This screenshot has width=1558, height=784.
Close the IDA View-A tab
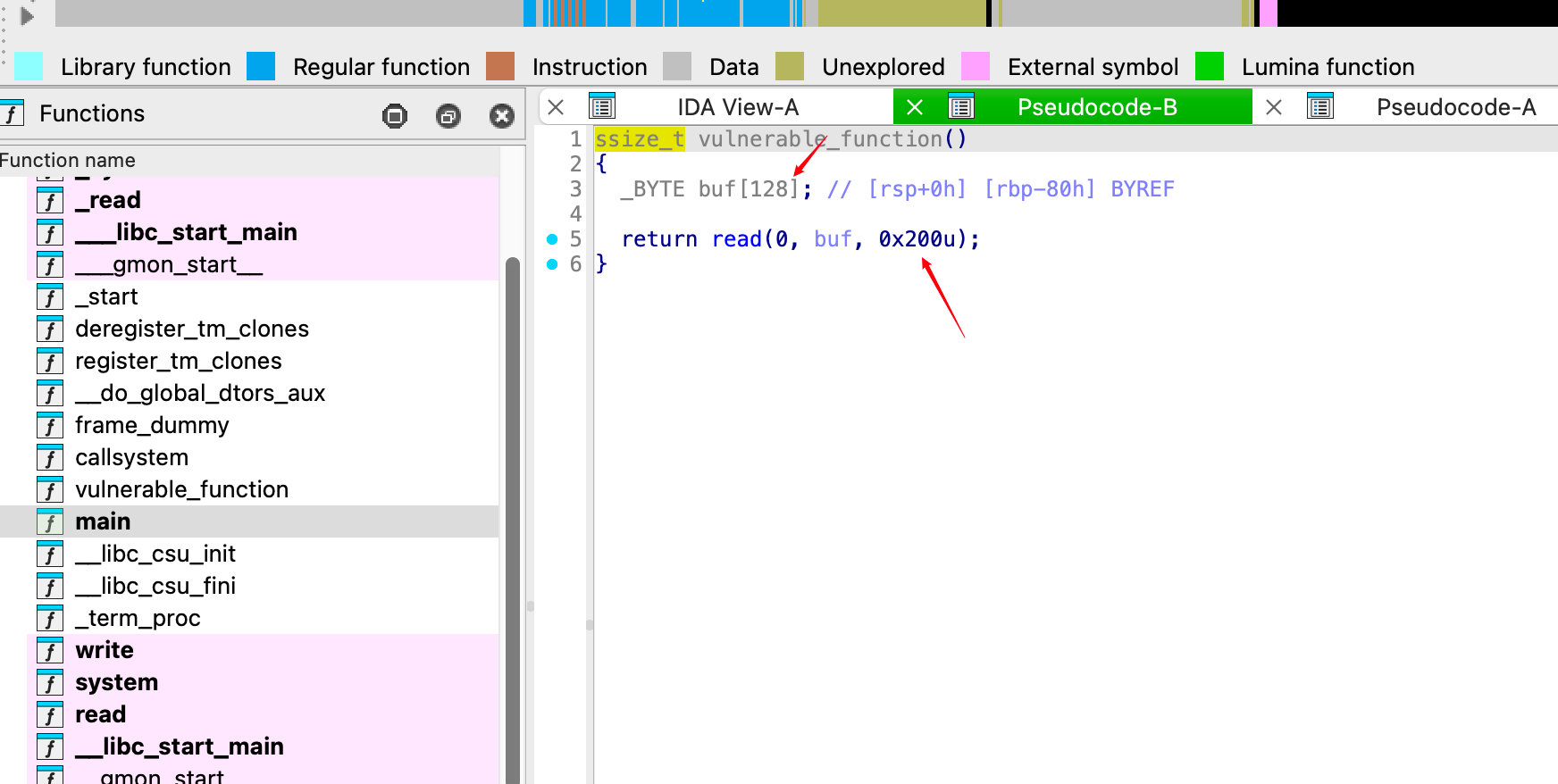[x=556, y=108]
